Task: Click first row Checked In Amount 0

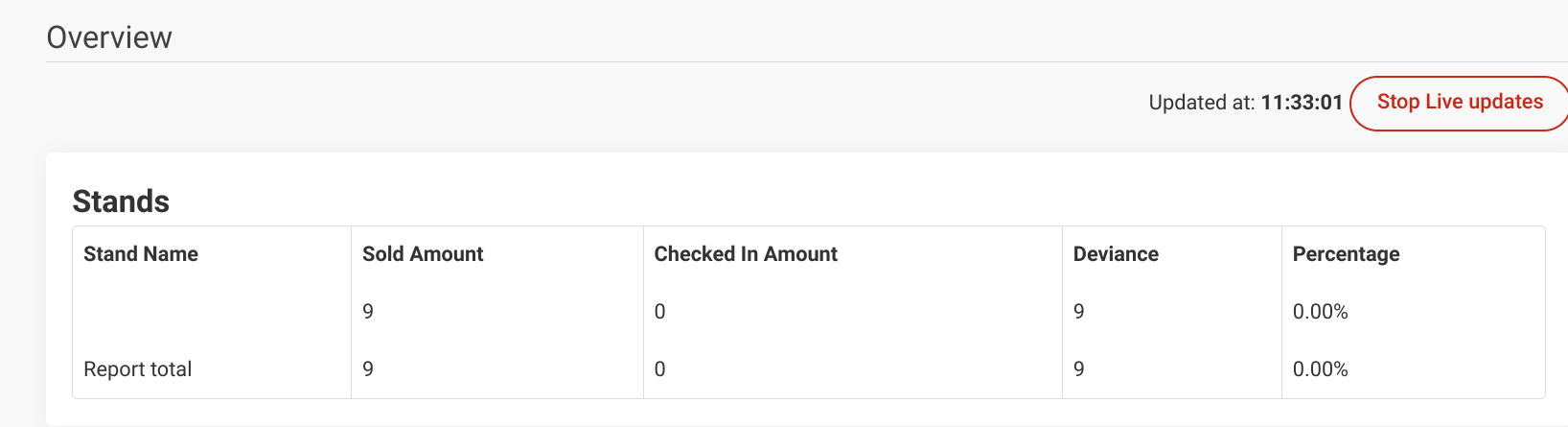Action: pos(659,312)
